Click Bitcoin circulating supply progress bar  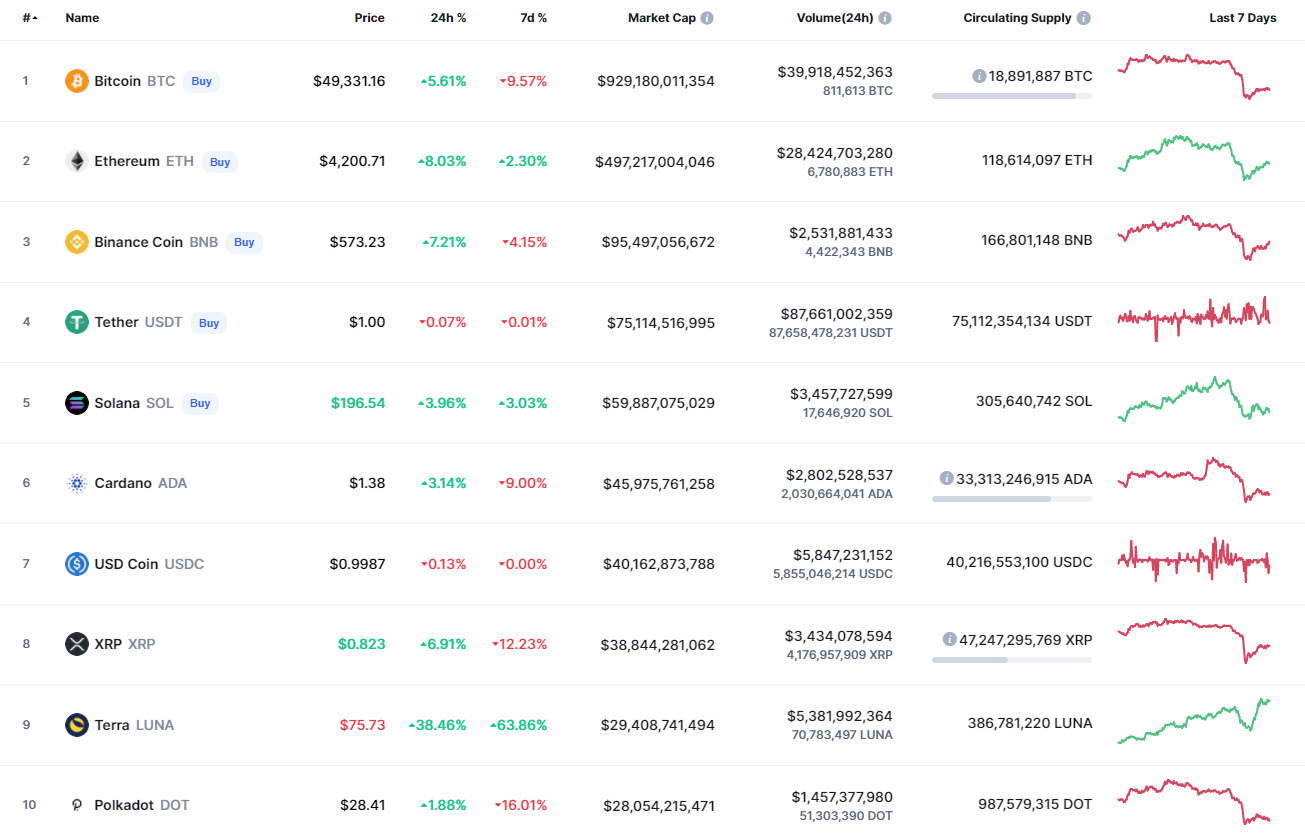1012,96
